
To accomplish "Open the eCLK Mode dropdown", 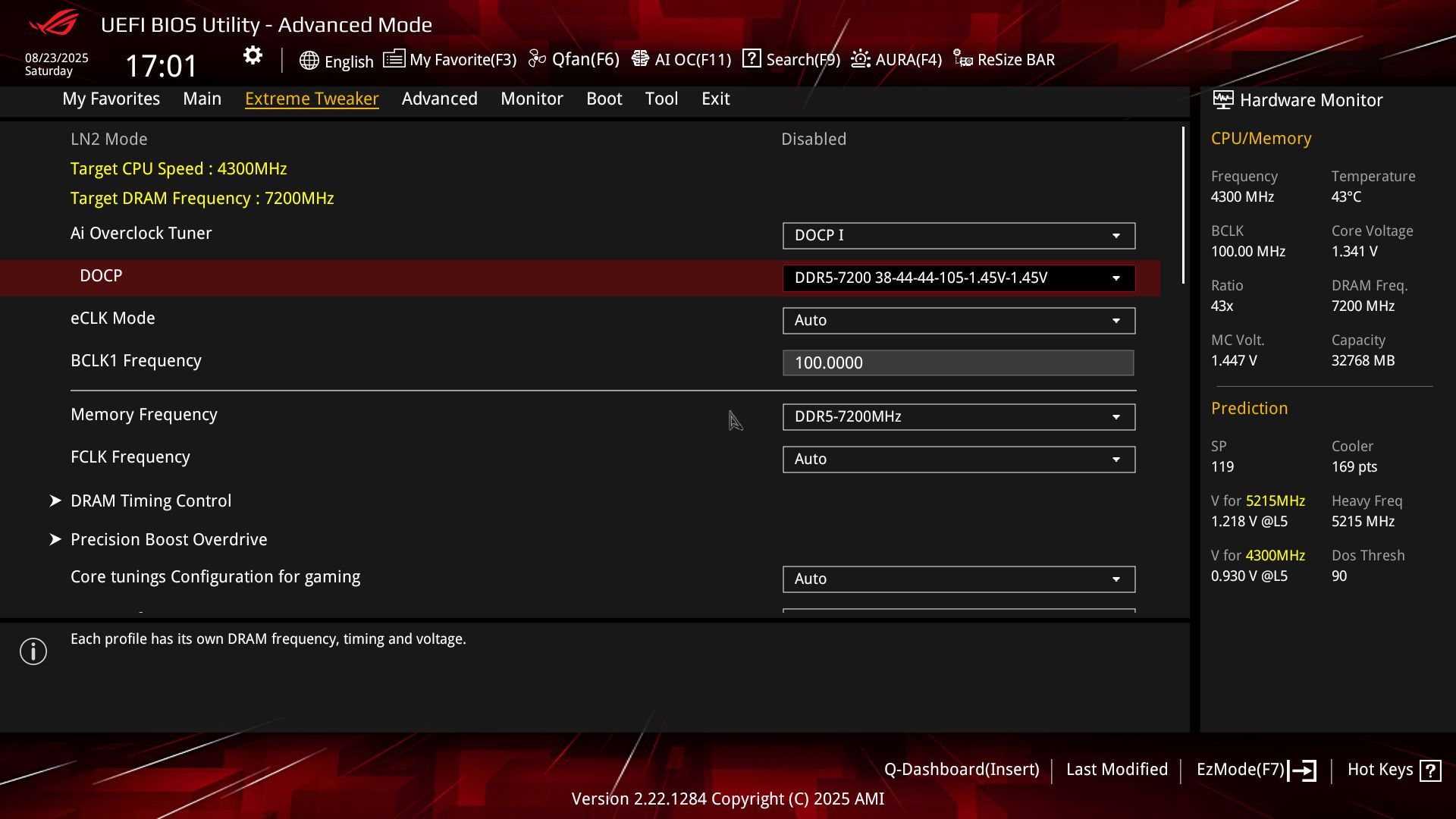I will coord(959,320).
